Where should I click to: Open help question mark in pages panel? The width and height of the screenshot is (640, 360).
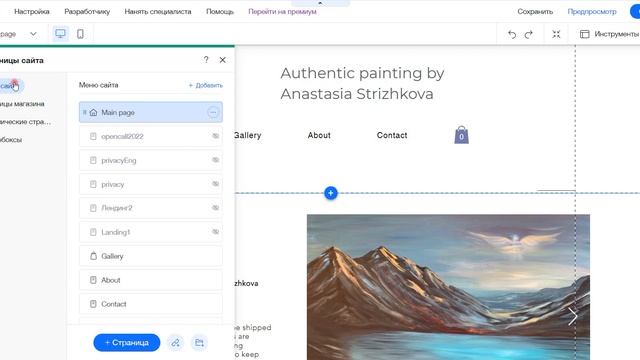206,60
